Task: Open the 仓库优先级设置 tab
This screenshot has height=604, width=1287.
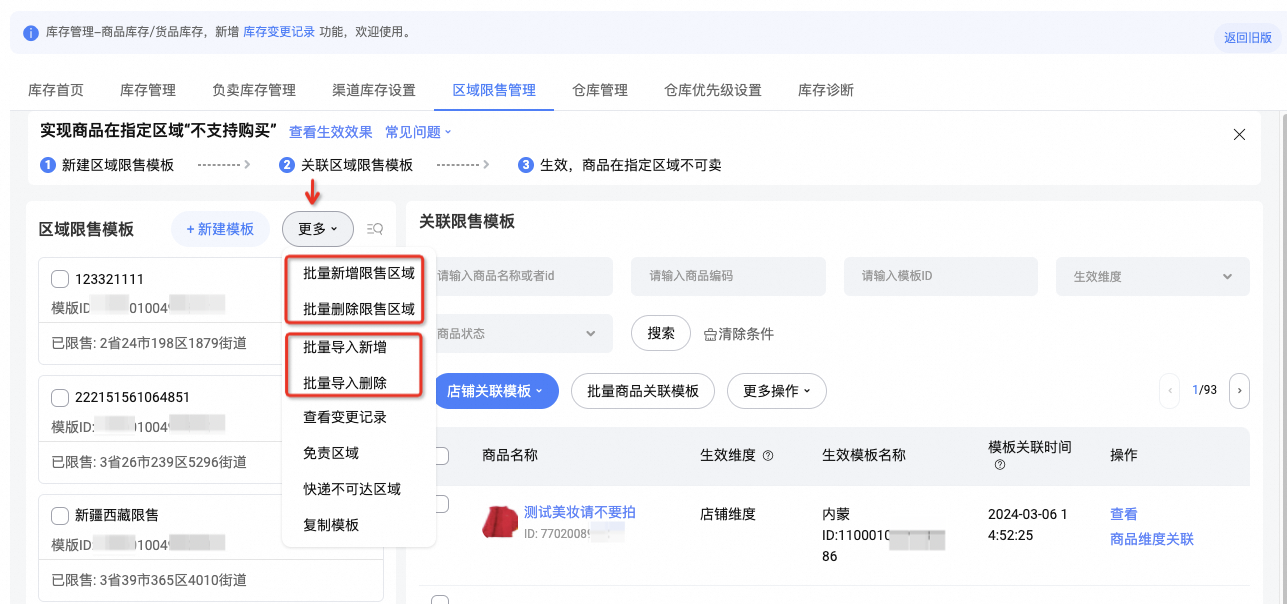Action: tap(713, 90)
